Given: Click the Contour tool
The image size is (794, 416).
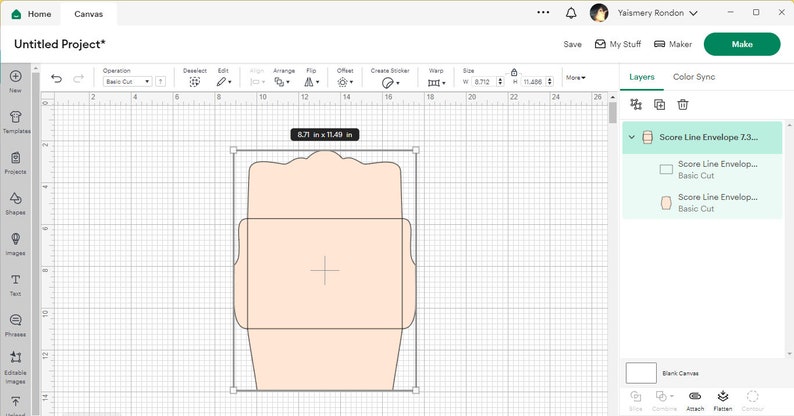Looking at the screenshot, I should 752,401.
